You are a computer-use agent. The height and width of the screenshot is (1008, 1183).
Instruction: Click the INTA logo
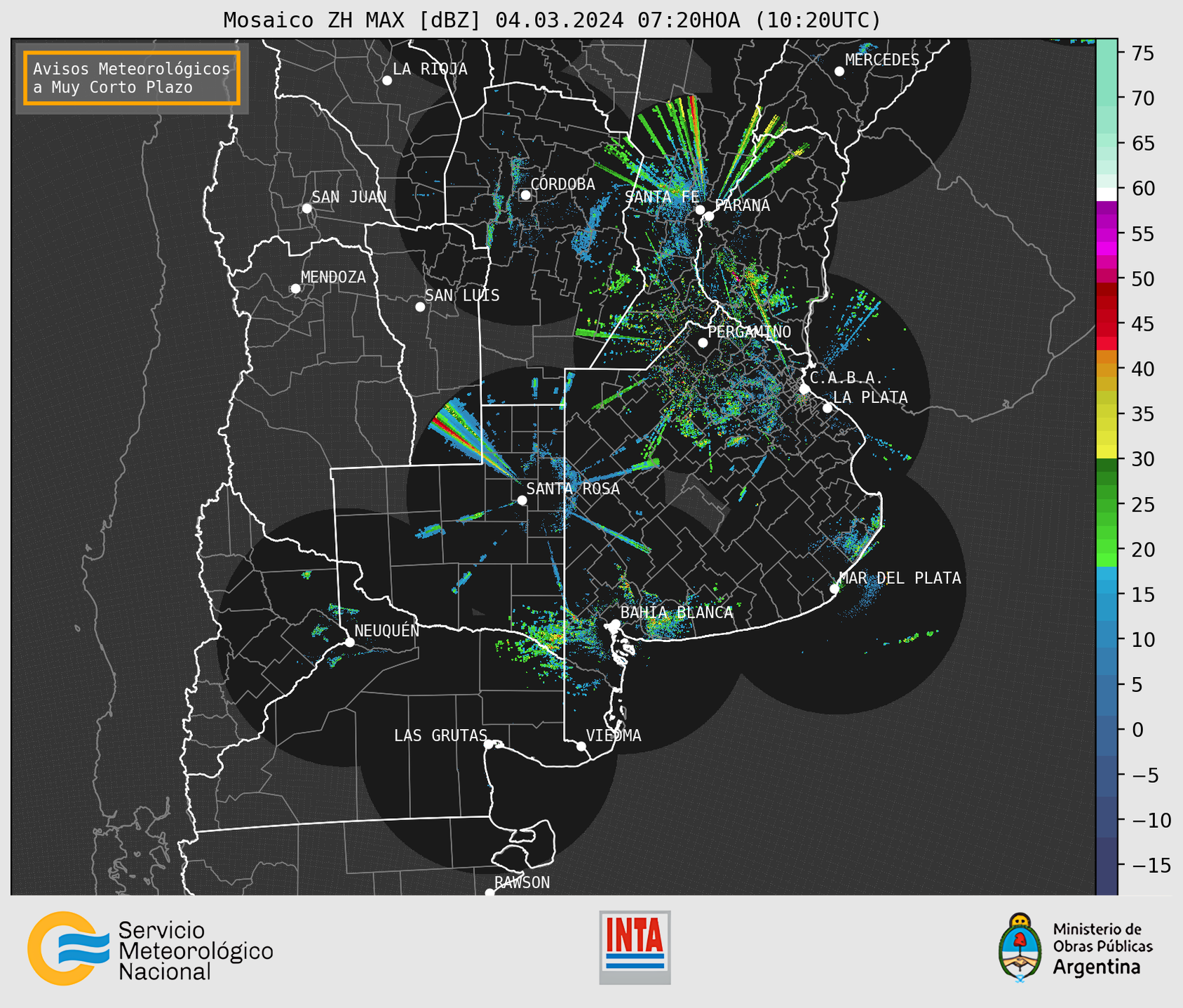(x=635, y=947)
